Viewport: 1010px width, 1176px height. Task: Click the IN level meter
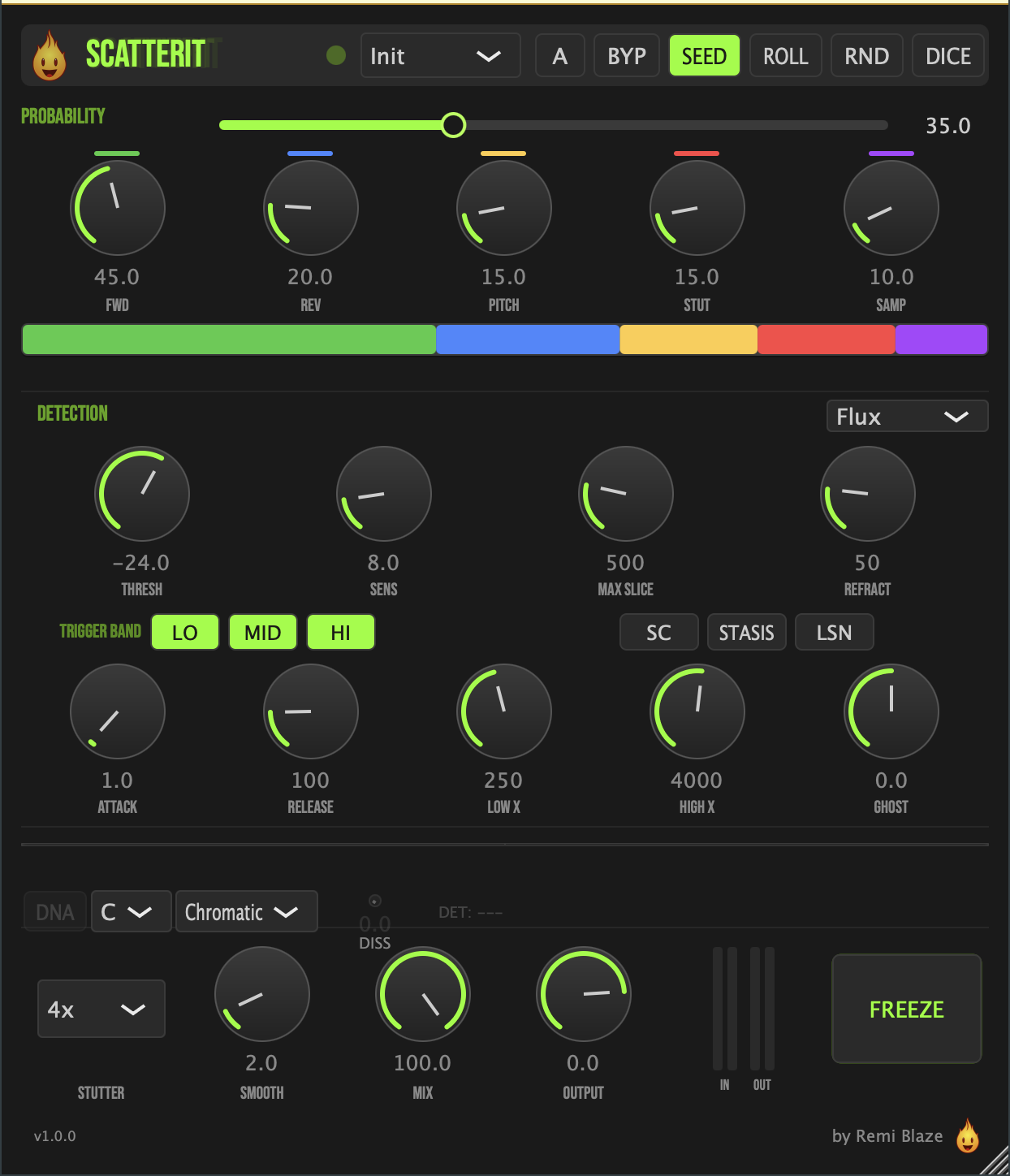(725, 1008)
